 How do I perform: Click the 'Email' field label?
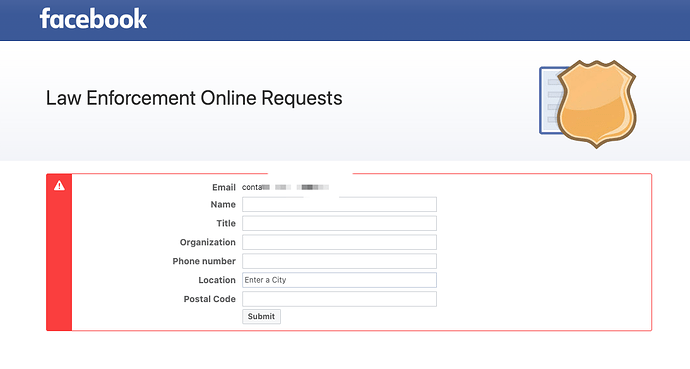pyautogui.click(x=224, y=188)
